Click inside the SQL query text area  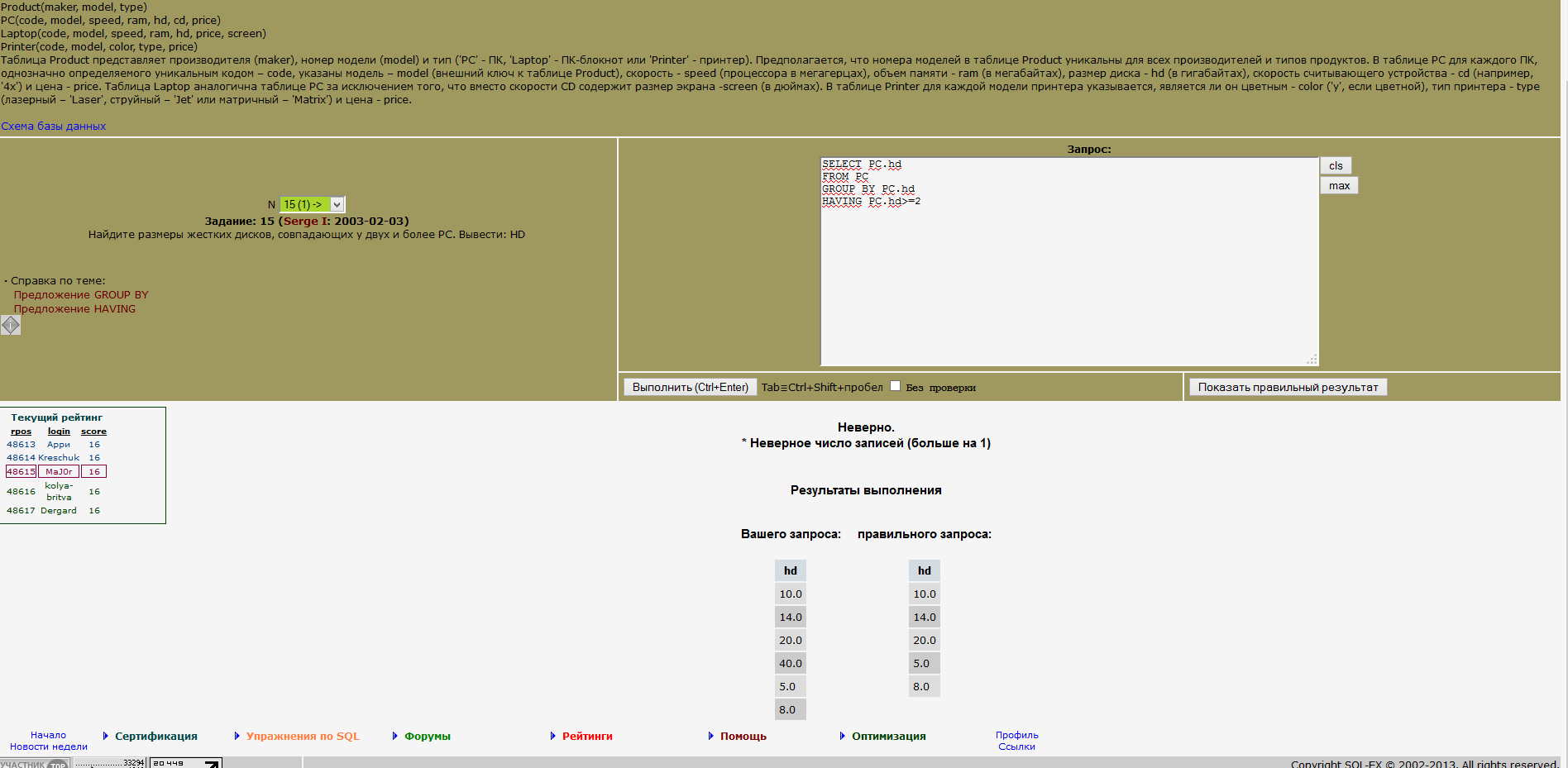(x=1068, y=261)
